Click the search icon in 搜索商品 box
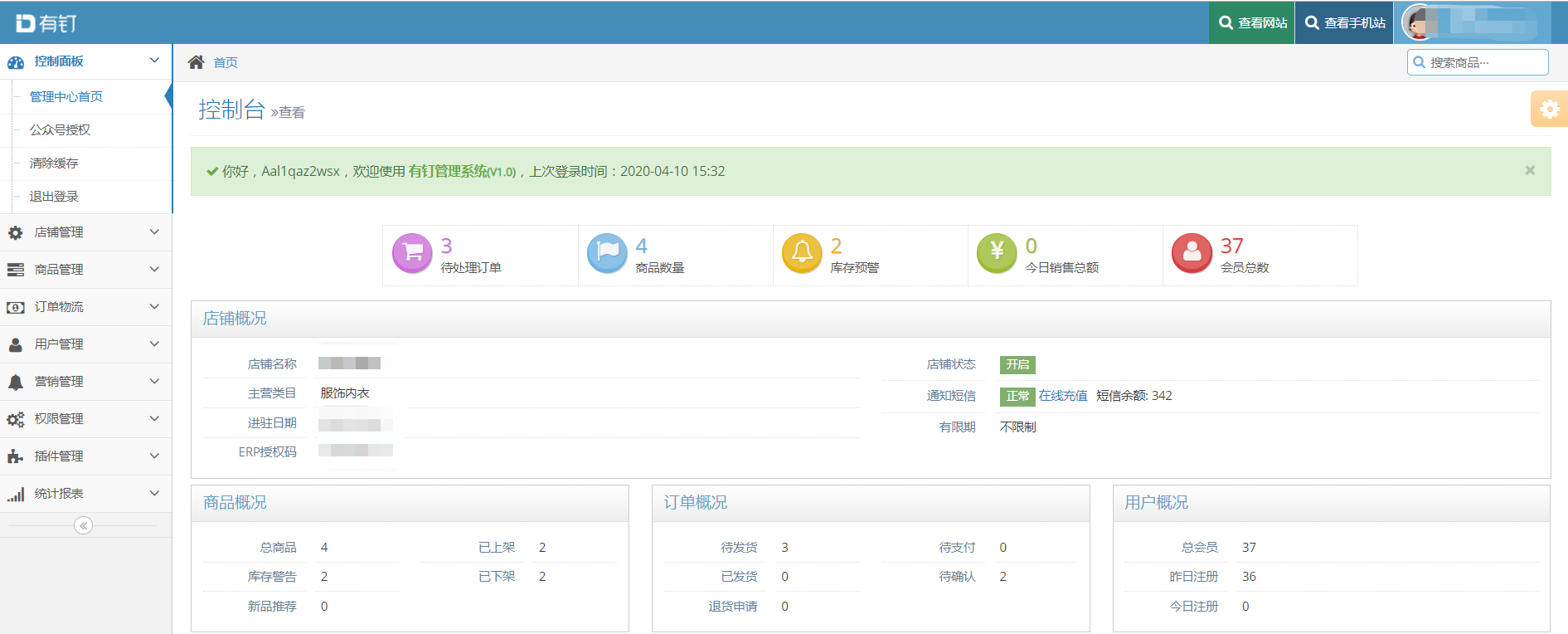Screen dimensions: 1568x634 pyautogui.click(x=1419, y=62)
